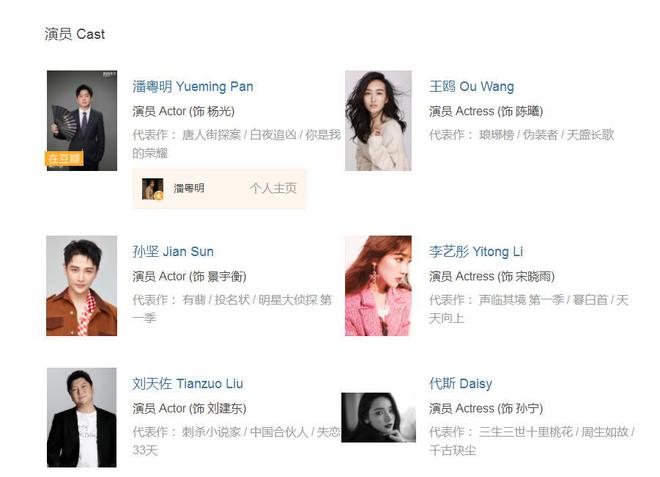Open Yitong Li's name link
This screenshot has height=477, width=660.
[476, 252]
